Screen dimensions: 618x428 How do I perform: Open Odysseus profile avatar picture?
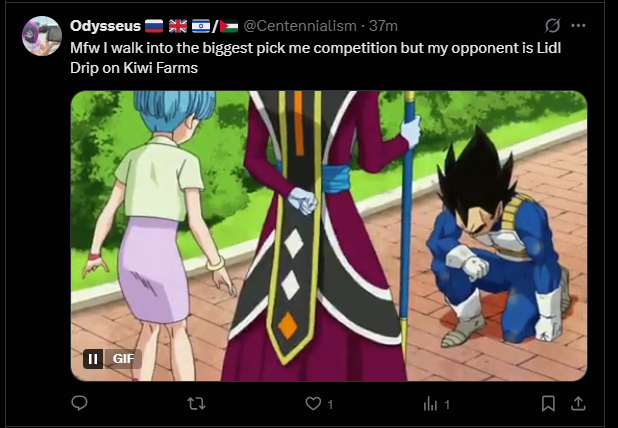pyautogui.click(x=42, y=36)
